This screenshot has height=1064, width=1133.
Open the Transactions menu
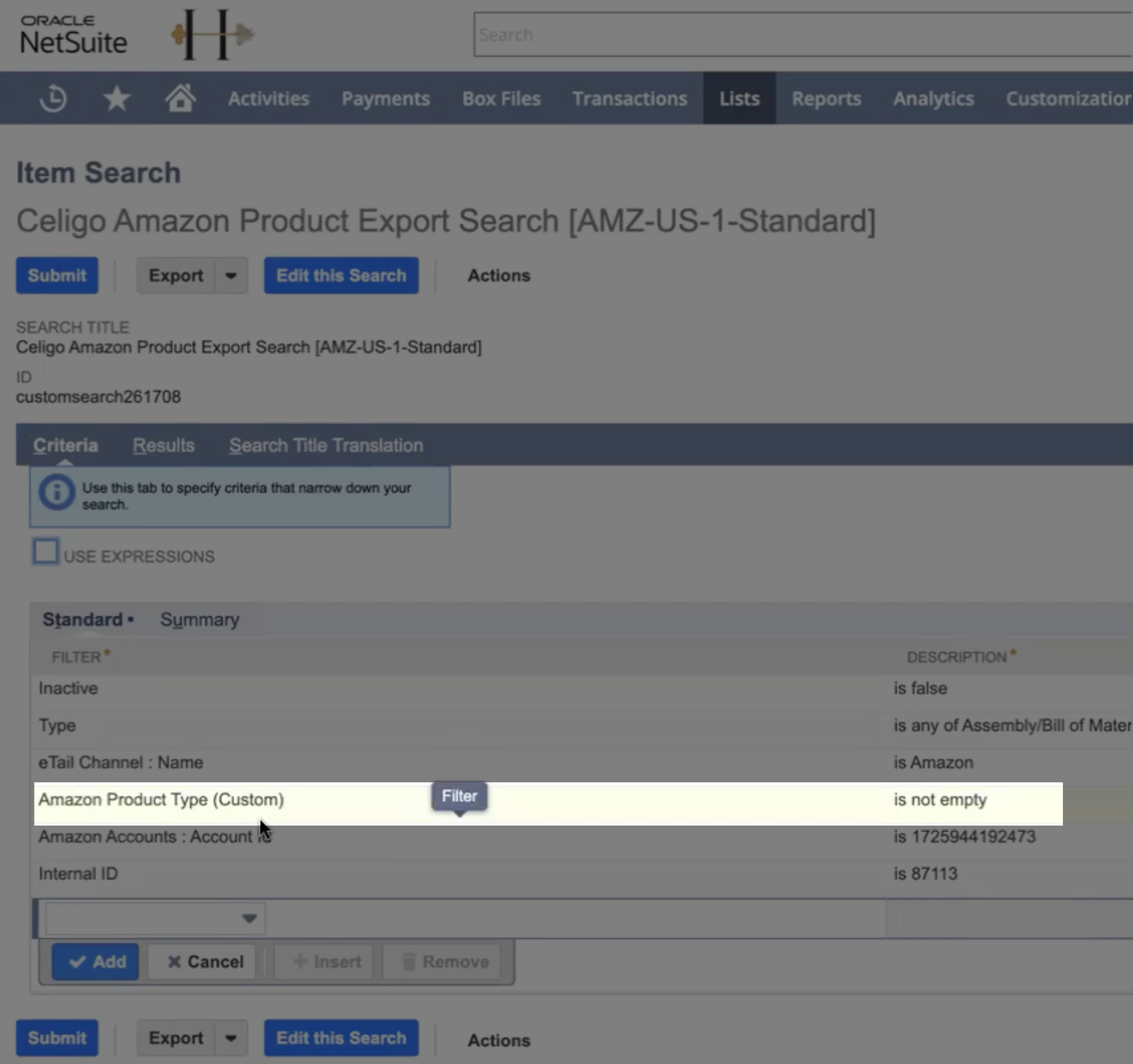(629, 98)
